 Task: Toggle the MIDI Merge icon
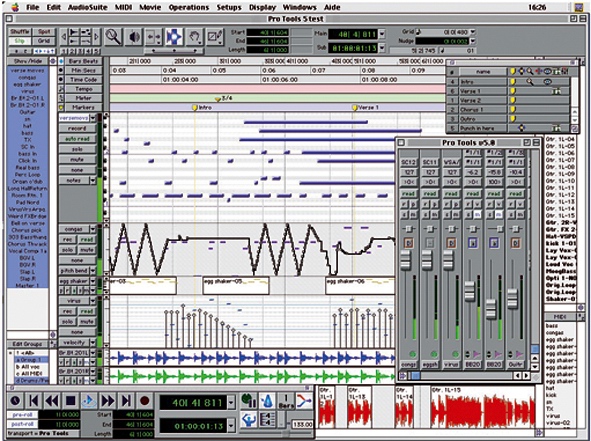coord(304,400)
